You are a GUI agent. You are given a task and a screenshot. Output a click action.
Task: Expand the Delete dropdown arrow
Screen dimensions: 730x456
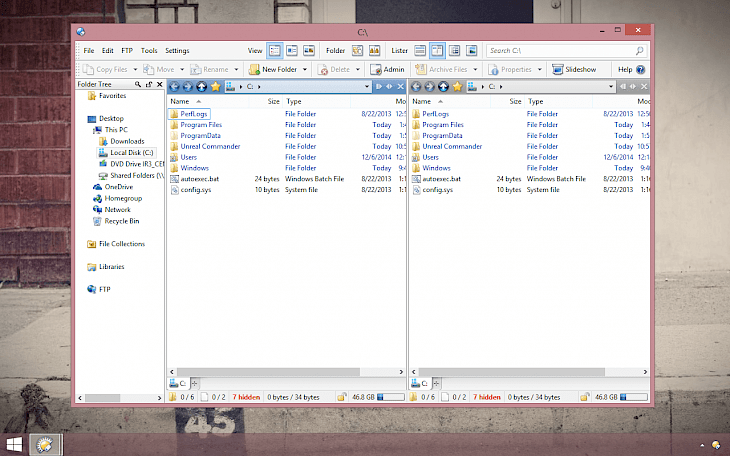coord(358,69)
